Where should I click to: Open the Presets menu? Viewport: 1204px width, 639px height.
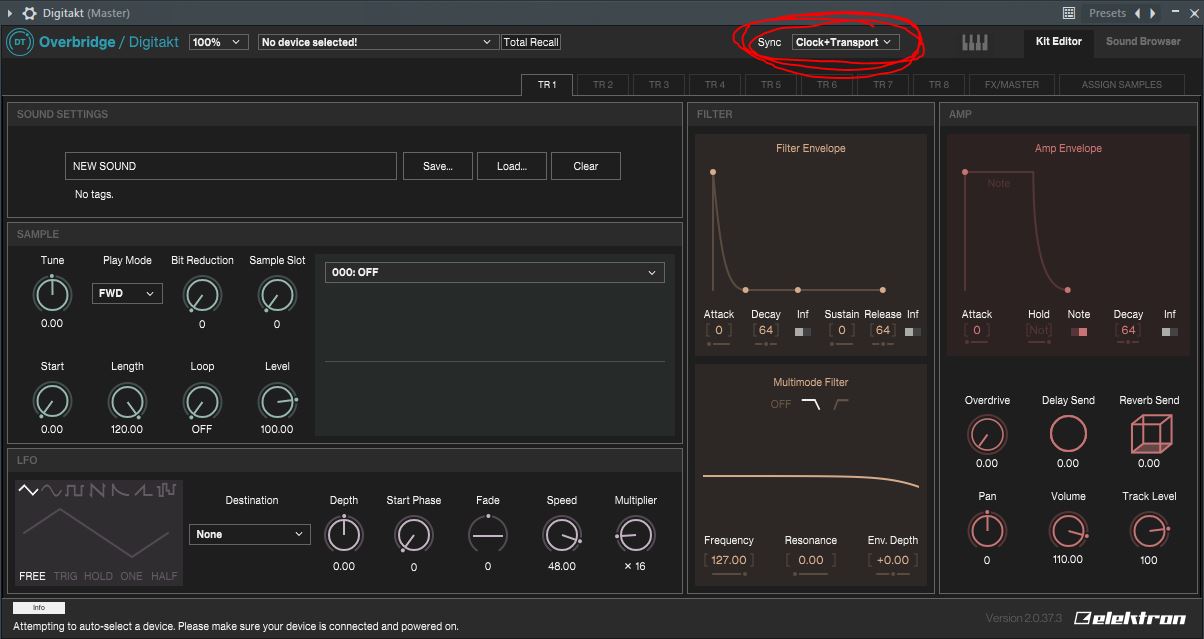1107,13
